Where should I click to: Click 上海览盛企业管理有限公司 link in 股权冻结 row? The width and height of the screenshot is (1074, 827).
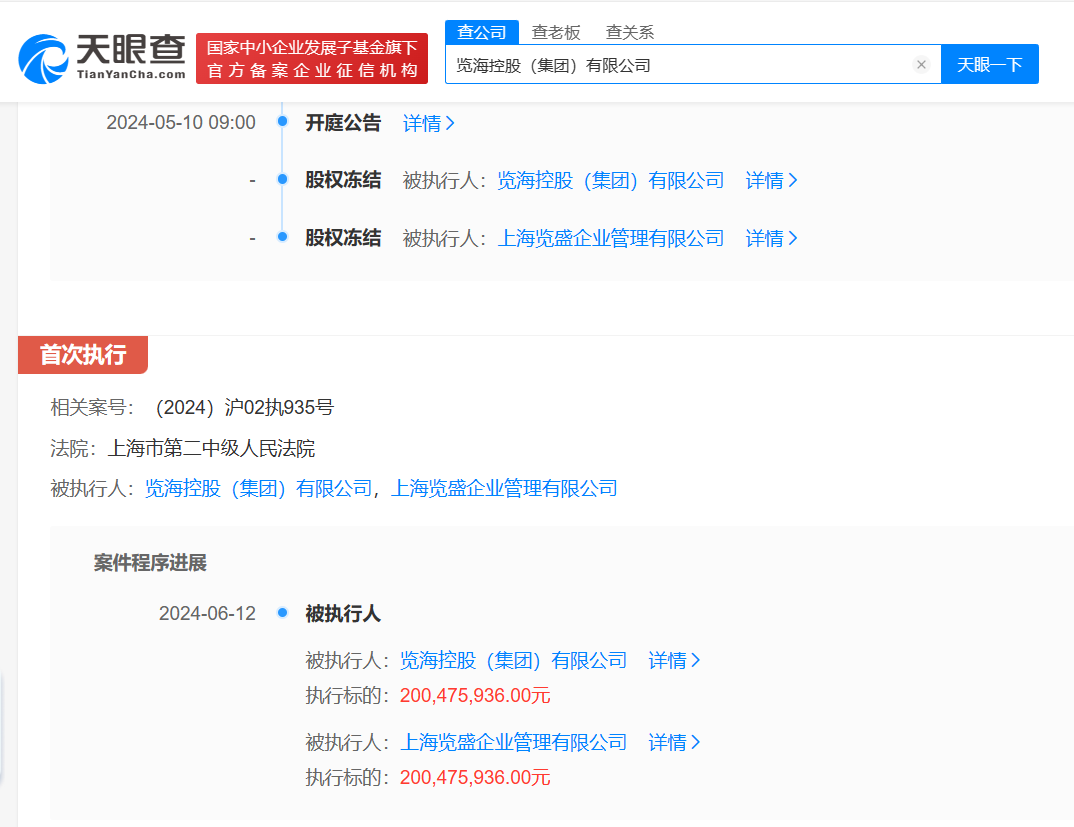tap(610, 239)
